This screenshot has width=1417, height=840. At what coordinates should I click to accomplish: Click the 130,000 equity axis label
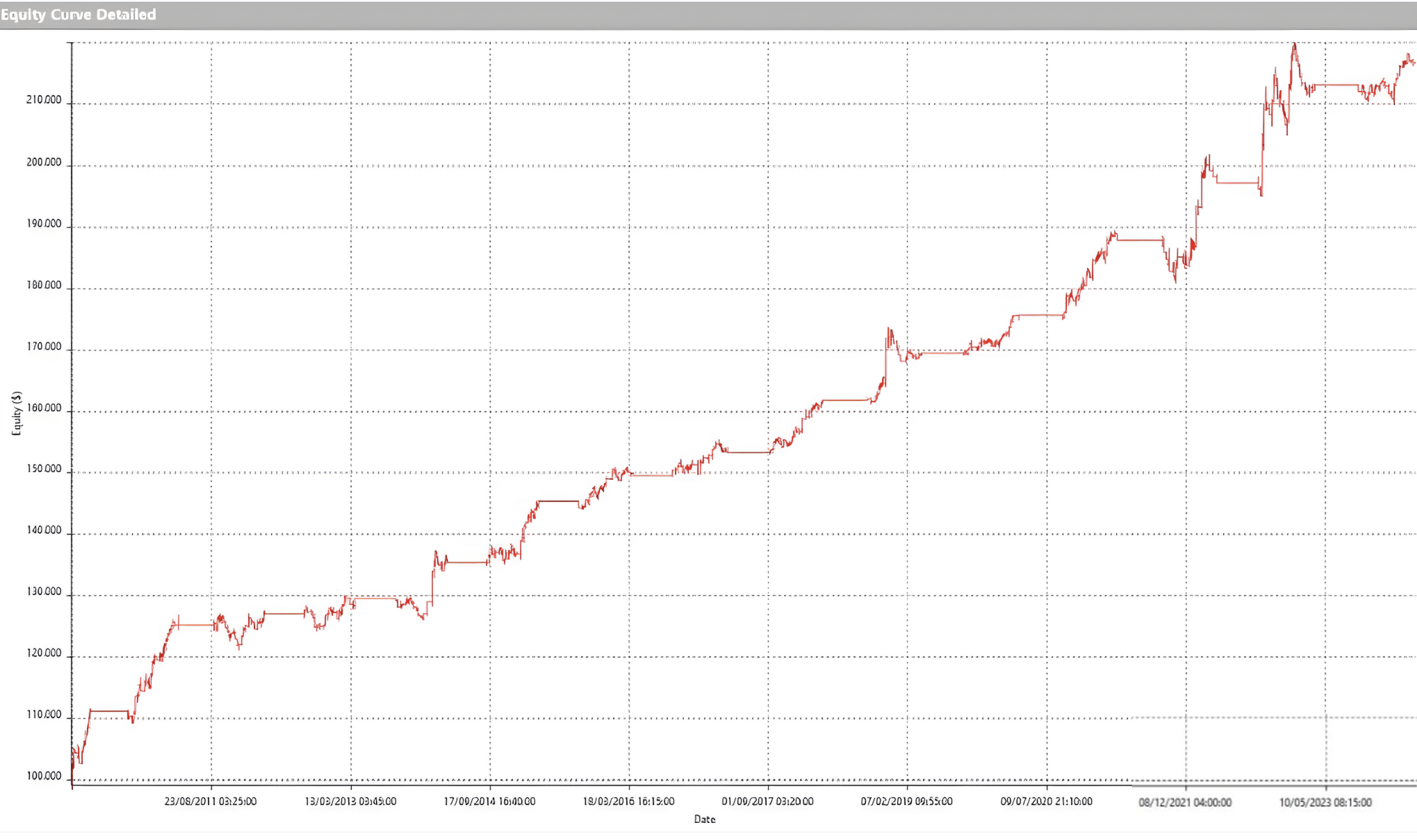coord(43,592)
